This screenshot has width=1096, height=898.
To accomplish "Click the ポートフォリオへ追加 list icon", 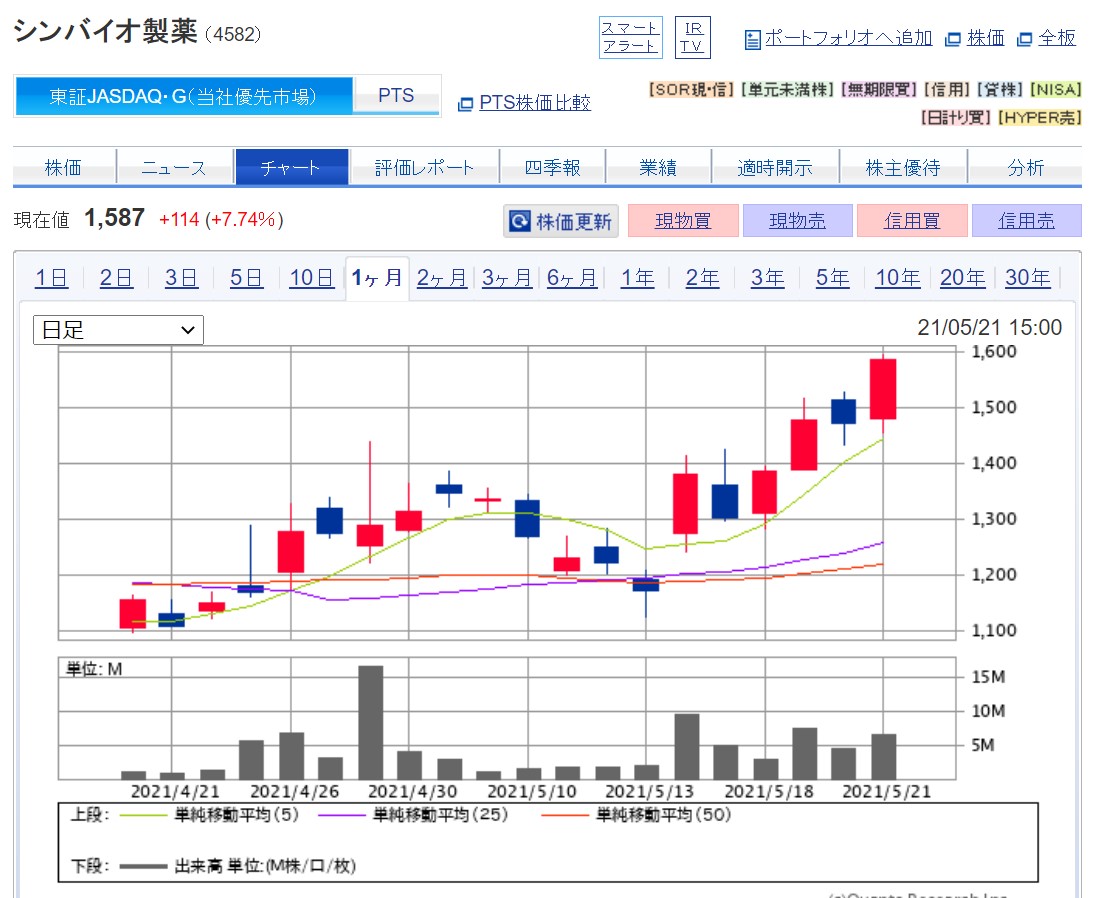I will tap(753, 40).
